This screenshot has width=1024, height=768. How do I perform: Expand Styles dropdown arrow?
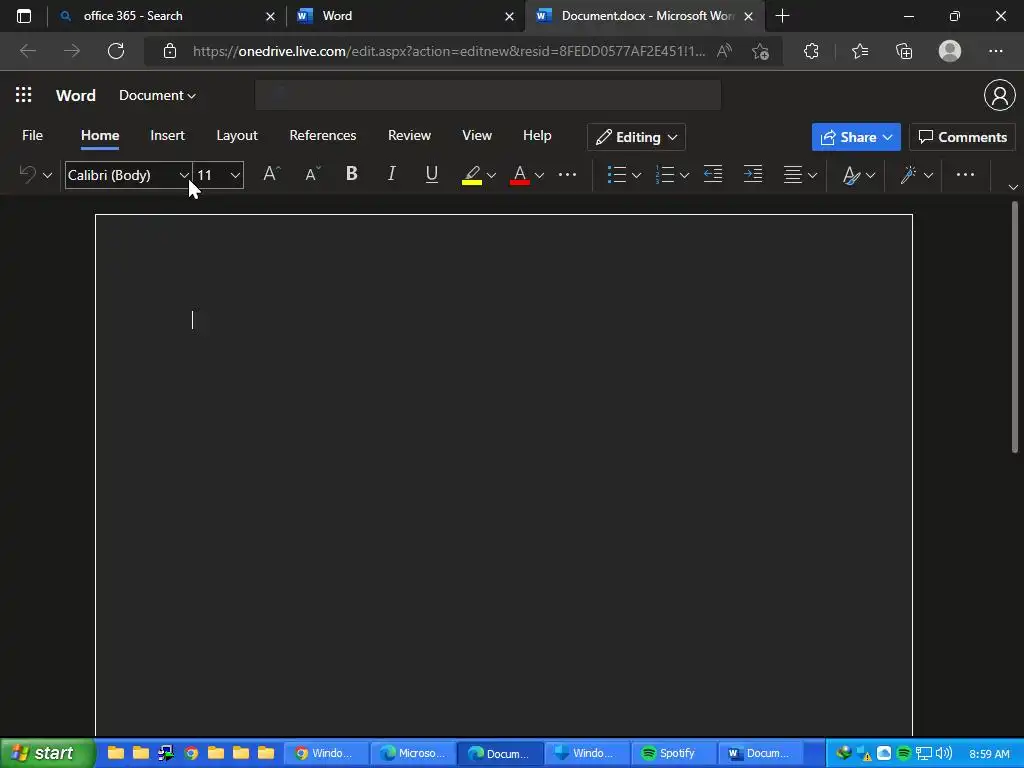[871, 175]
